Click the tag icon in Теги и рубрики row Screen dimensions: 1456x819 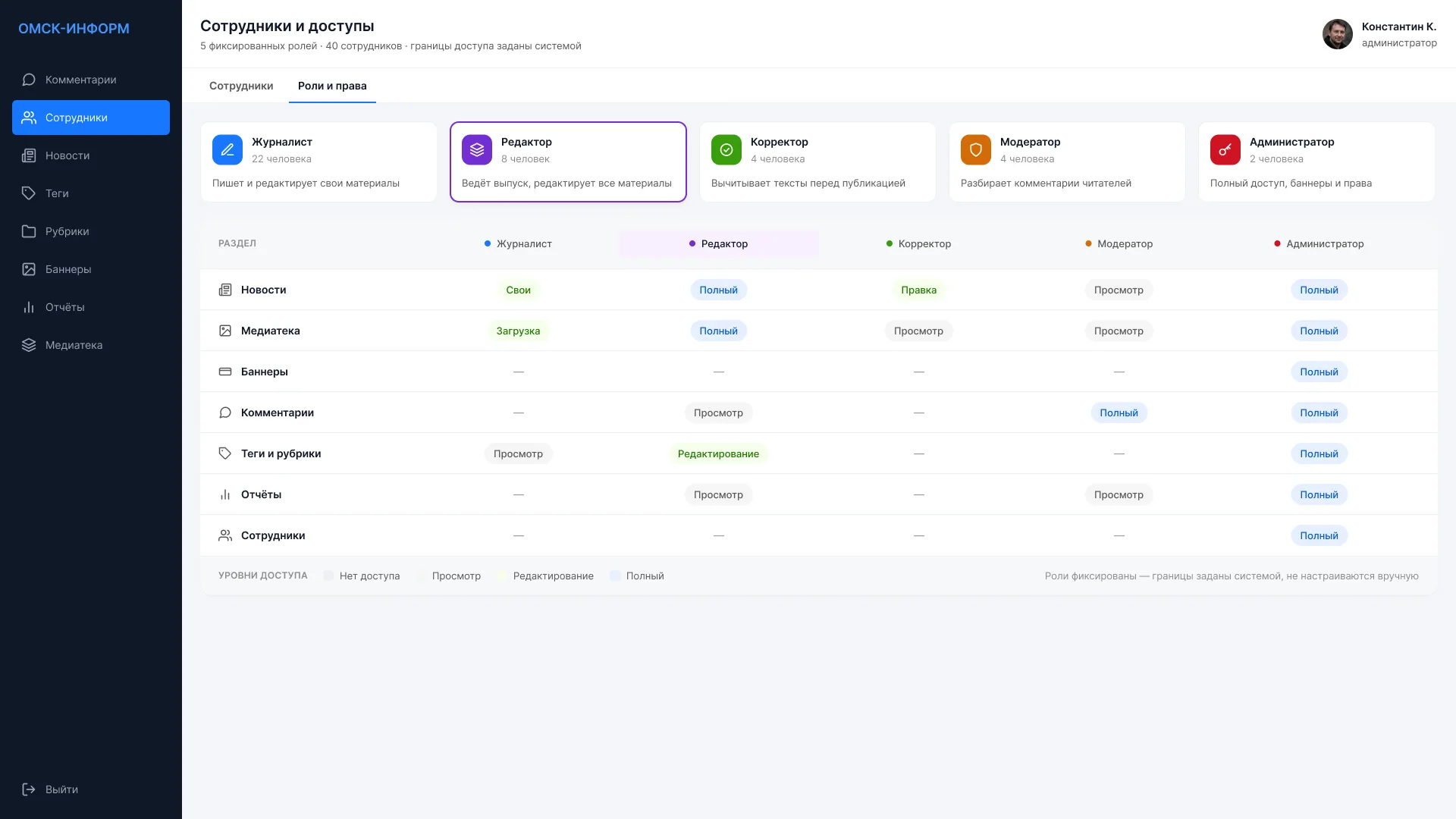click(x=225, y=453)
